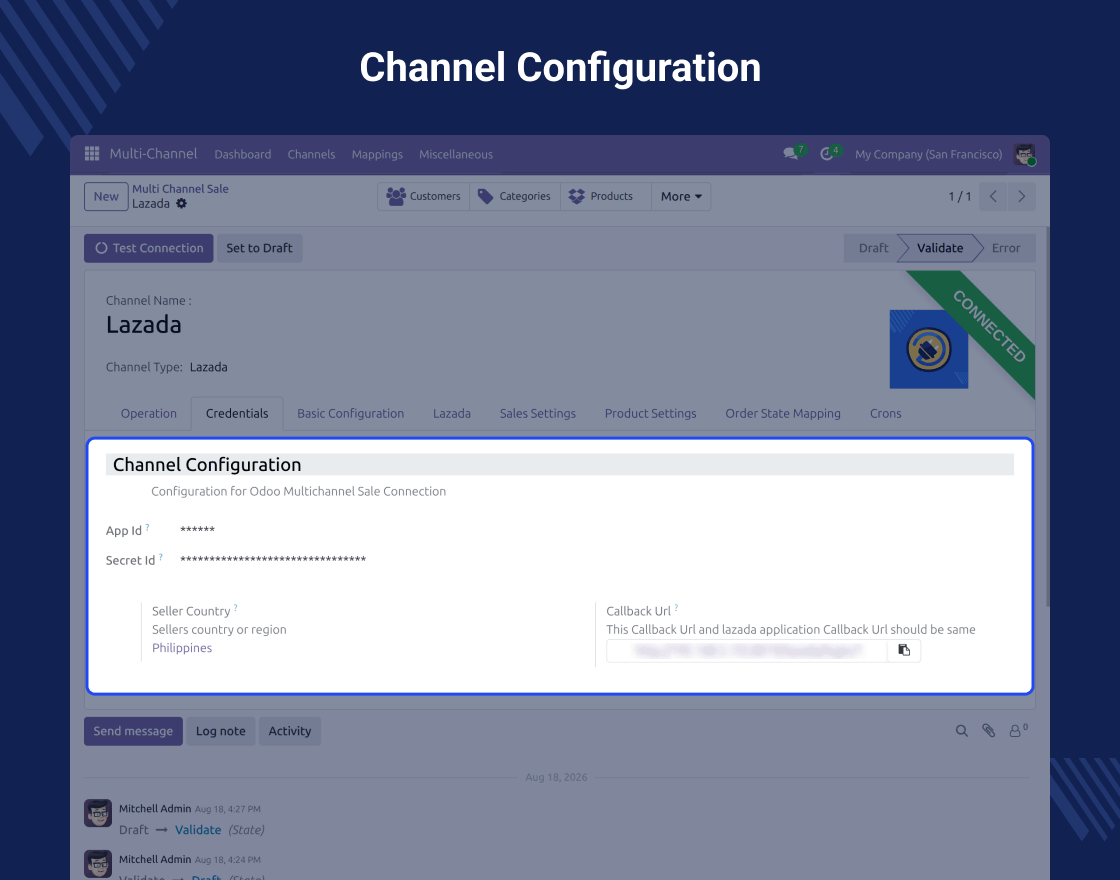The height and width of the screenshot is (880, 1120).
Task: Click the Lazada channel logo image
Action: coord(928,349)
